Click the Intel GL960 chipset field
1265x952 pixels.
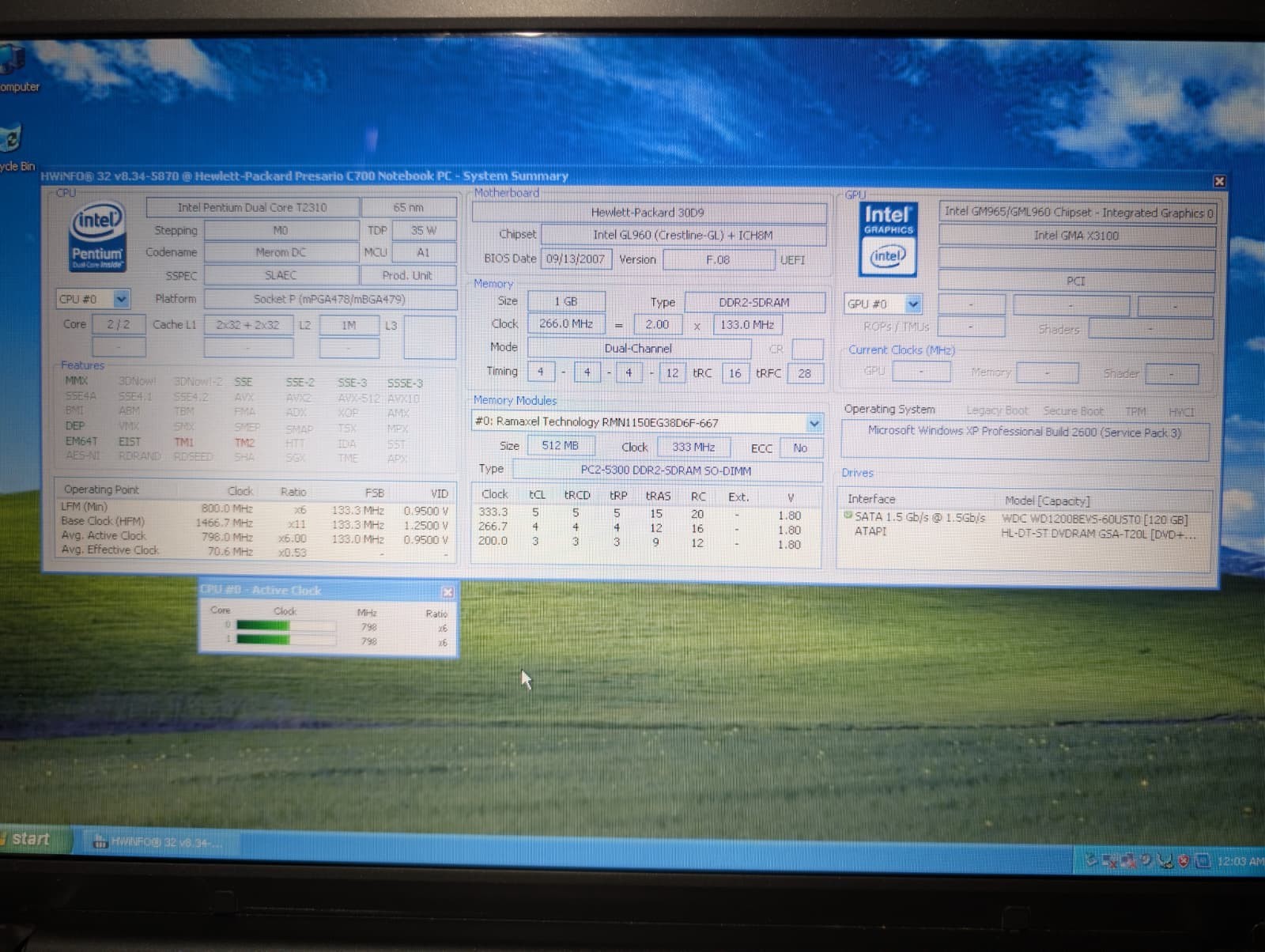pos(683,235)
